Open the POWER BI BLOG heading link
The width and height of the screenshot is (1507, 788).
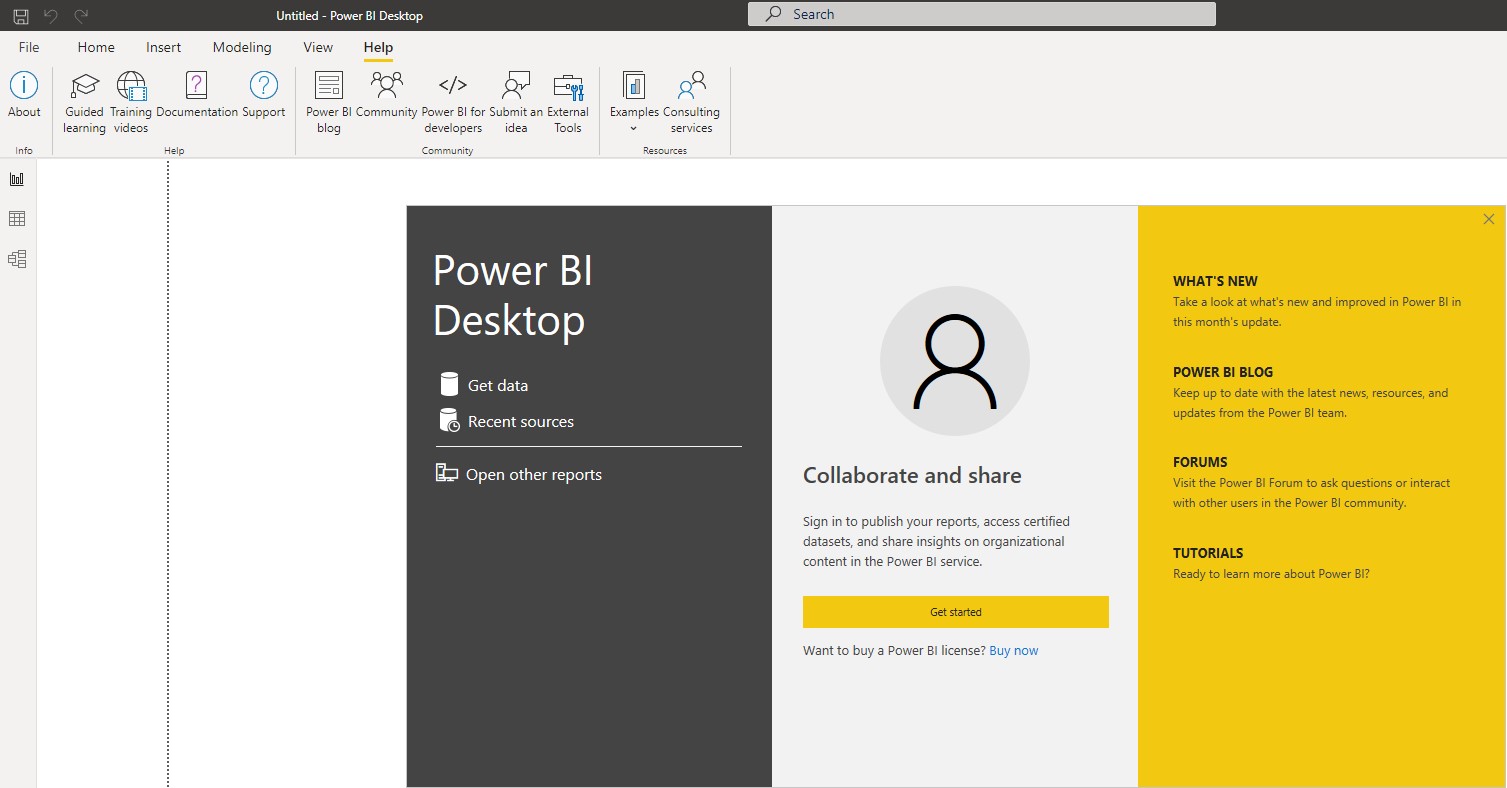pyautogui.click(x=1223, y=372)
